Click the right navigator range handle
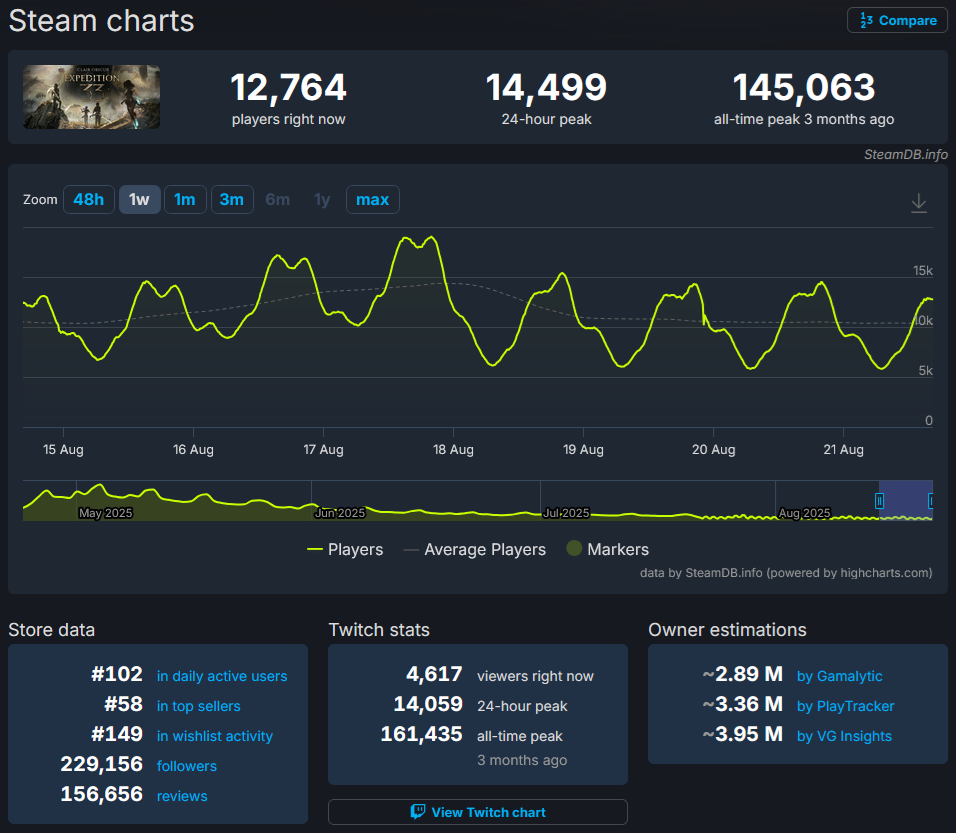Screen dimensions: 956x833 [931, 501]
